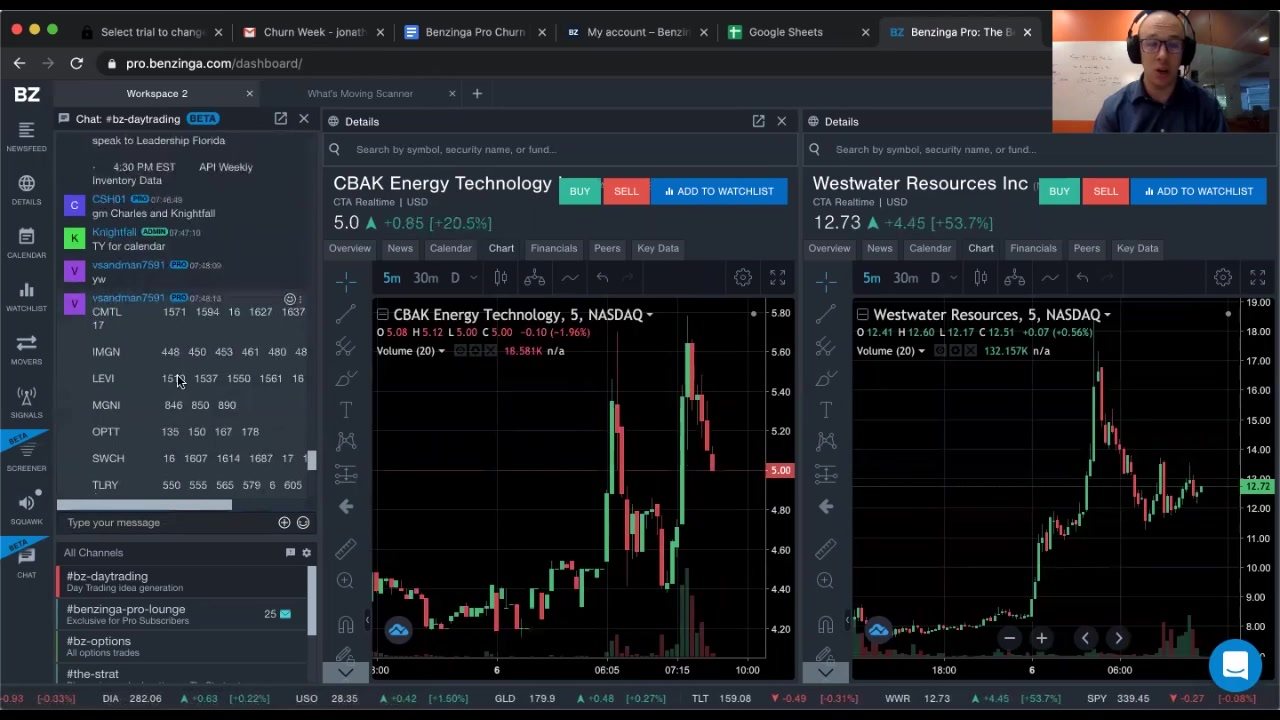Toggle magnet mode on Westwater chart
The height and width of the screenshot is (720, 1280).
tap(826, 625)
